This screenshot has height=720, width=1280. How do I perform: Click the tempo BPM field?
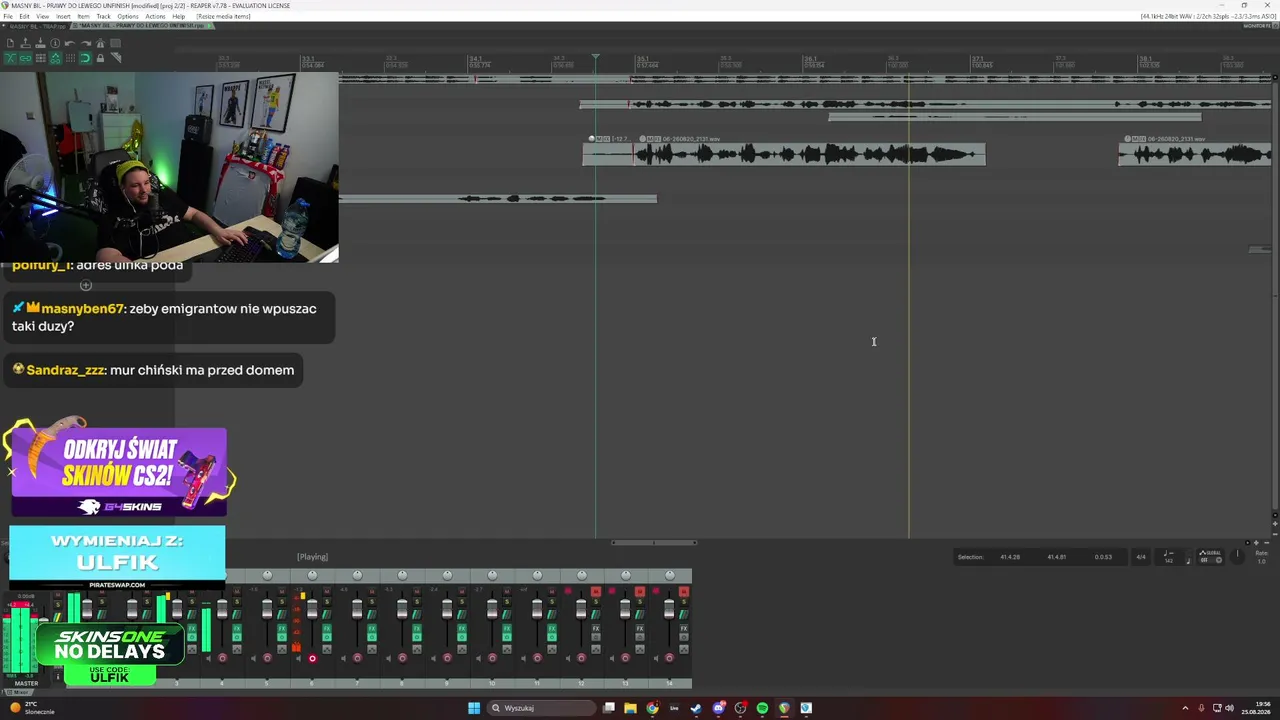1168,557
